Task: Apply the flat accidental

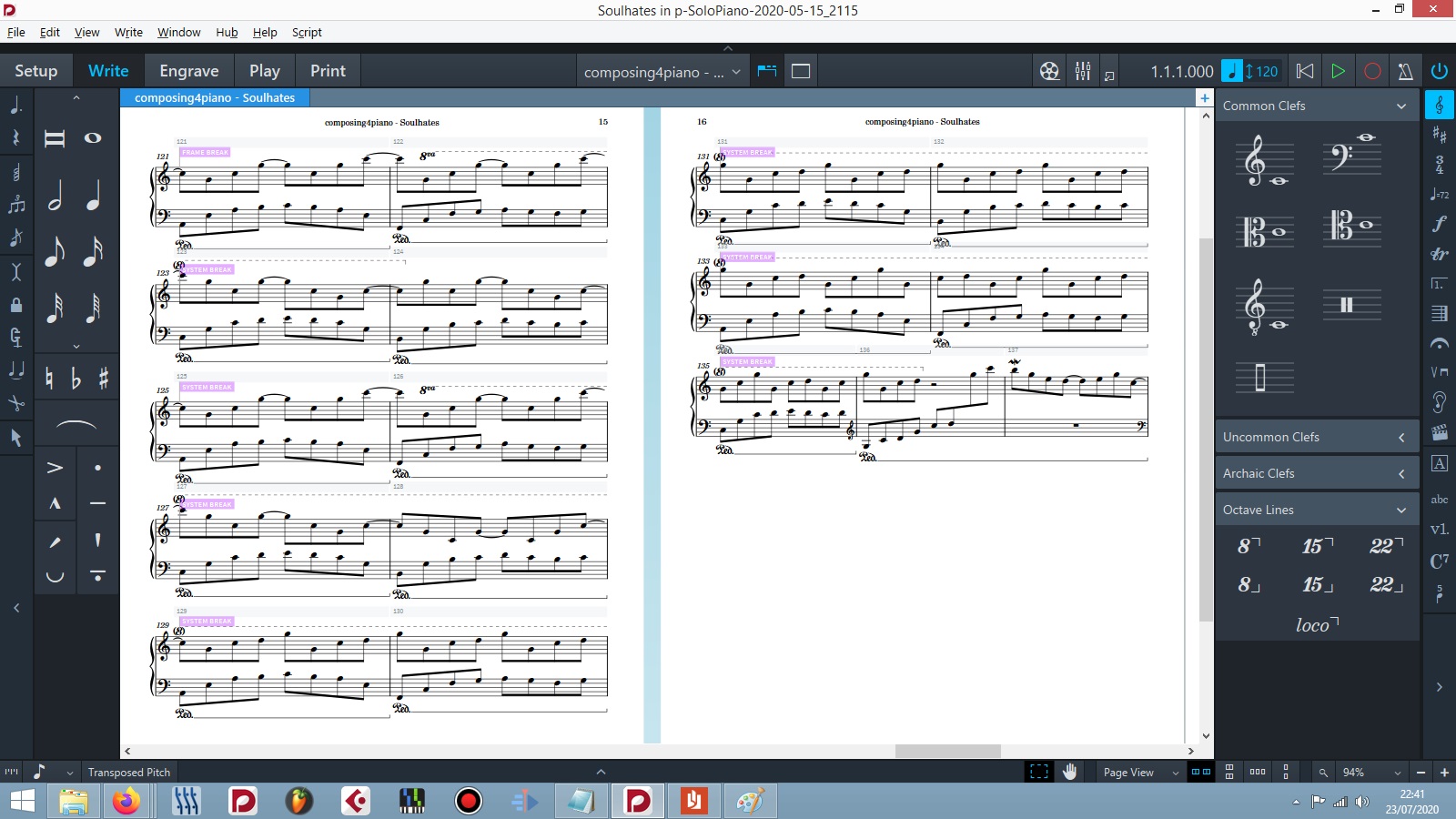Action: tap(76, 379)
